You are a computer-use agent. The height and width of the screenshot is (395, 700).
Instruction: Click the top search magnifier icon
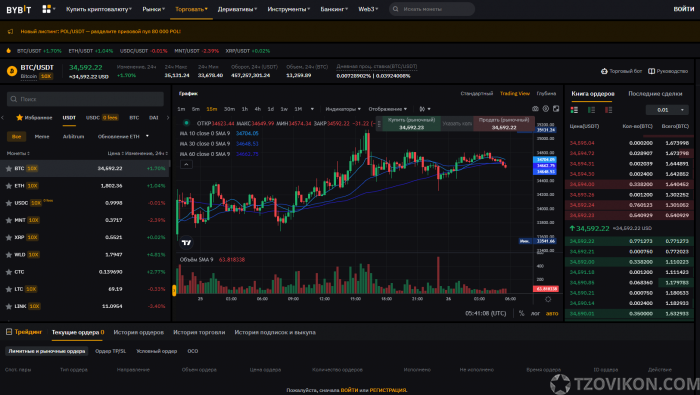click(396, 9)
